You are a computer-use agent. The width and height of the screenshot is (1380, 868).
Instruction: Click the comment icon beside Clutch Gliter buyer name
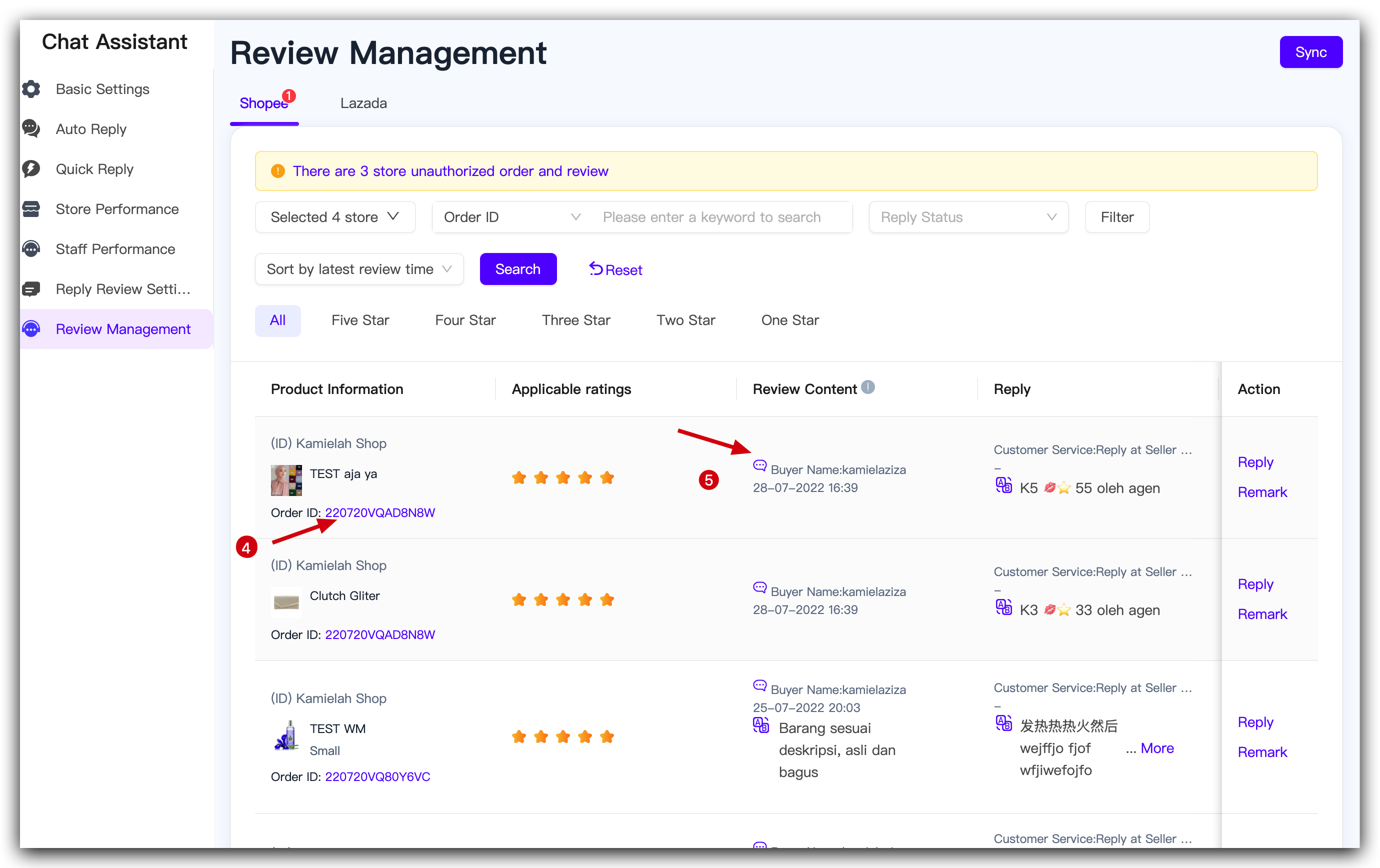759,587
